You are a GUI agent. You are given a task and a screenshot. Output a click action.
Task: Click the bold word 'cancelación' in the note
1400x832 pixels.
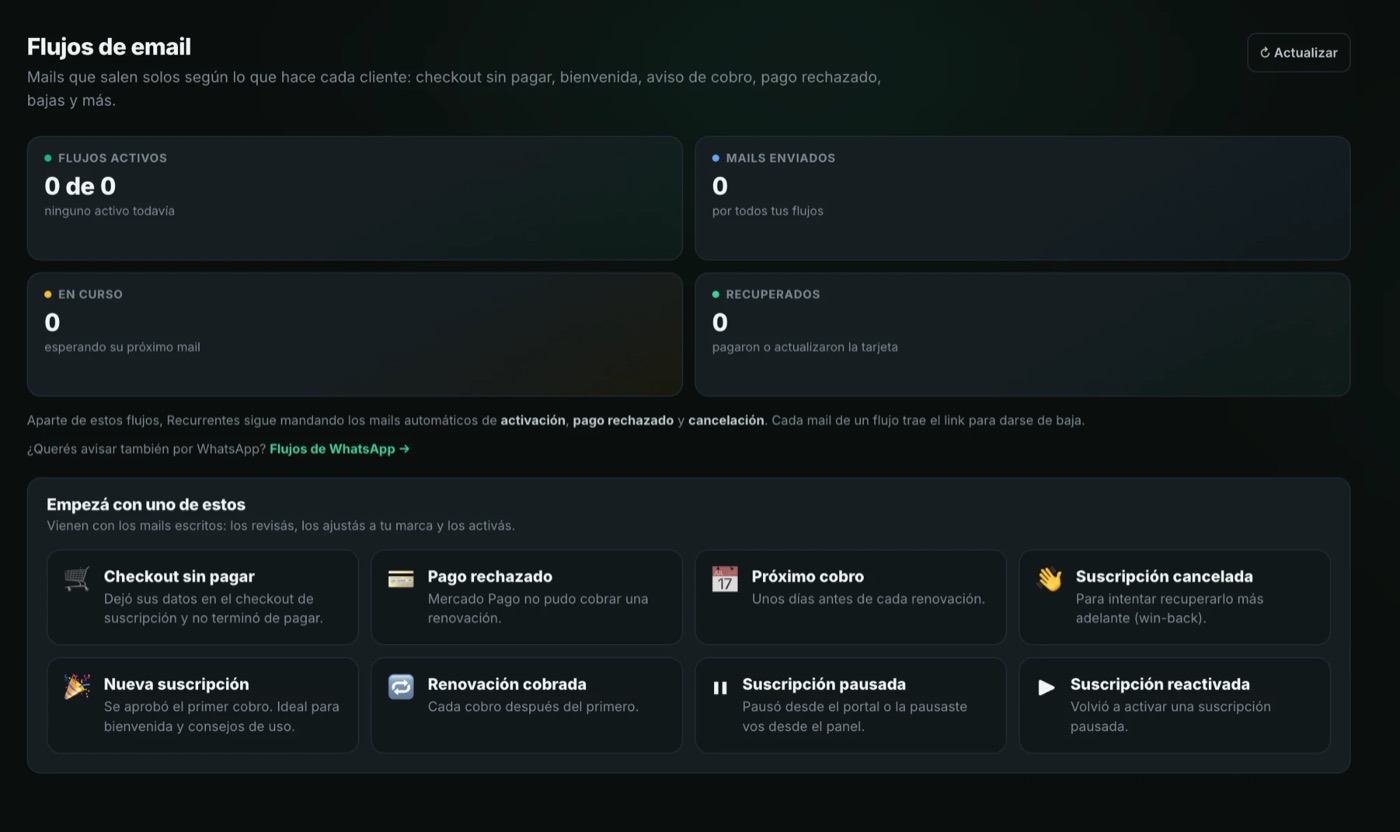coord(726,421)
